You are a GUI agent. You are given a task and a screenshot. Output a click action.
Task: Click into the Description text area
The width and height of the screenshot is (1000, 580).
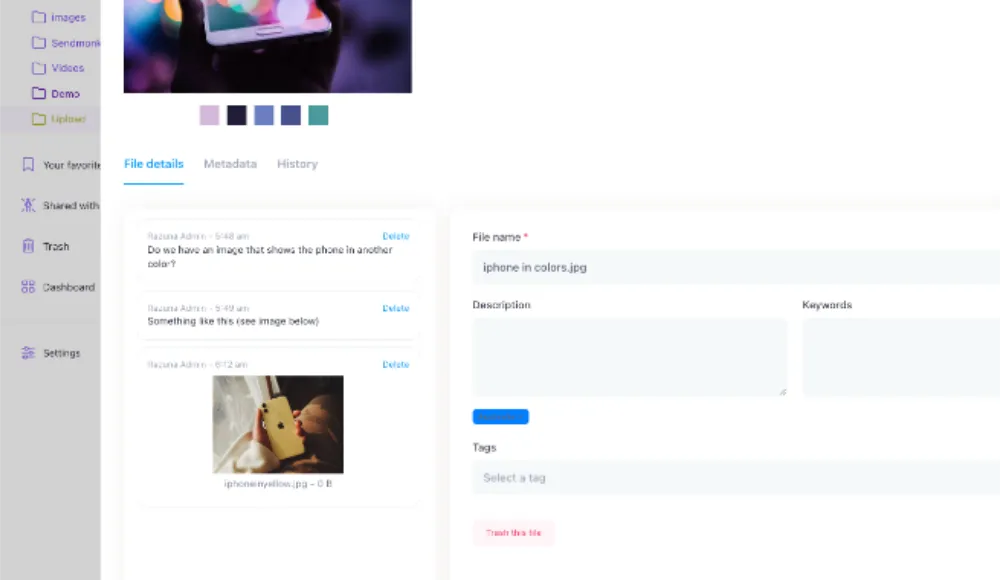(x=629, y=357)
